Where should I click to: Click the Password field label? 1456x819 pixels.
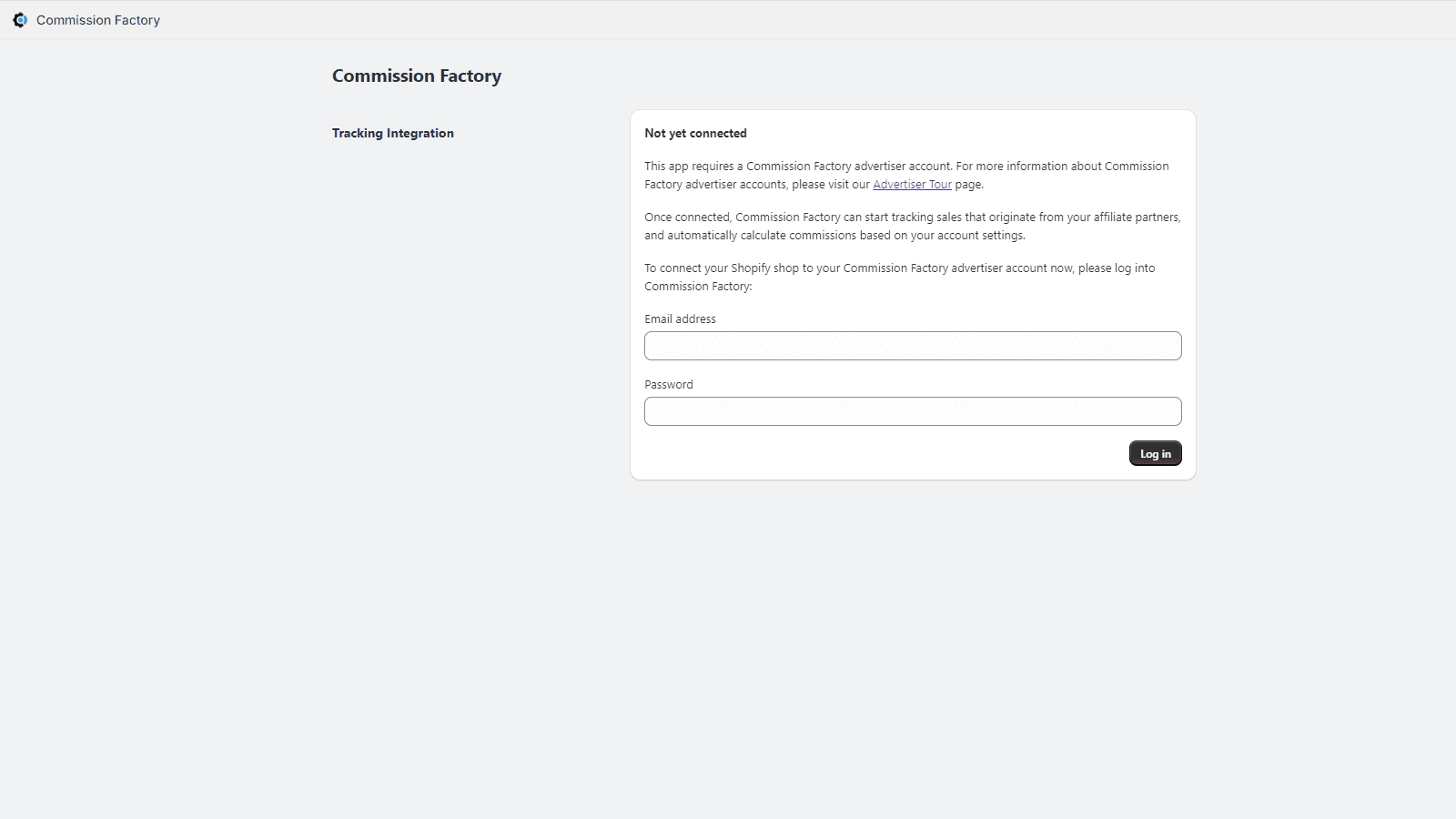tap(668, 384)
